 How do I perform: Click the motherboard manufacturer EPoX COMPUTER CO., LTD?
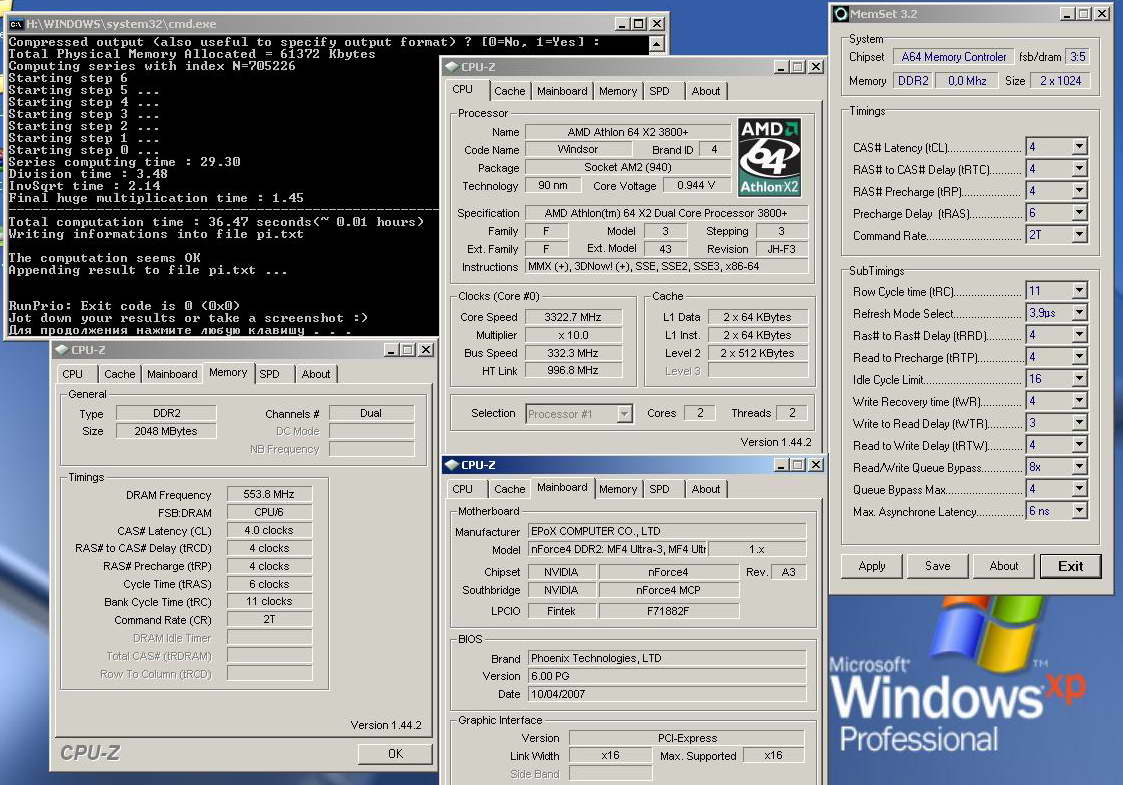(x=667, y=531)
